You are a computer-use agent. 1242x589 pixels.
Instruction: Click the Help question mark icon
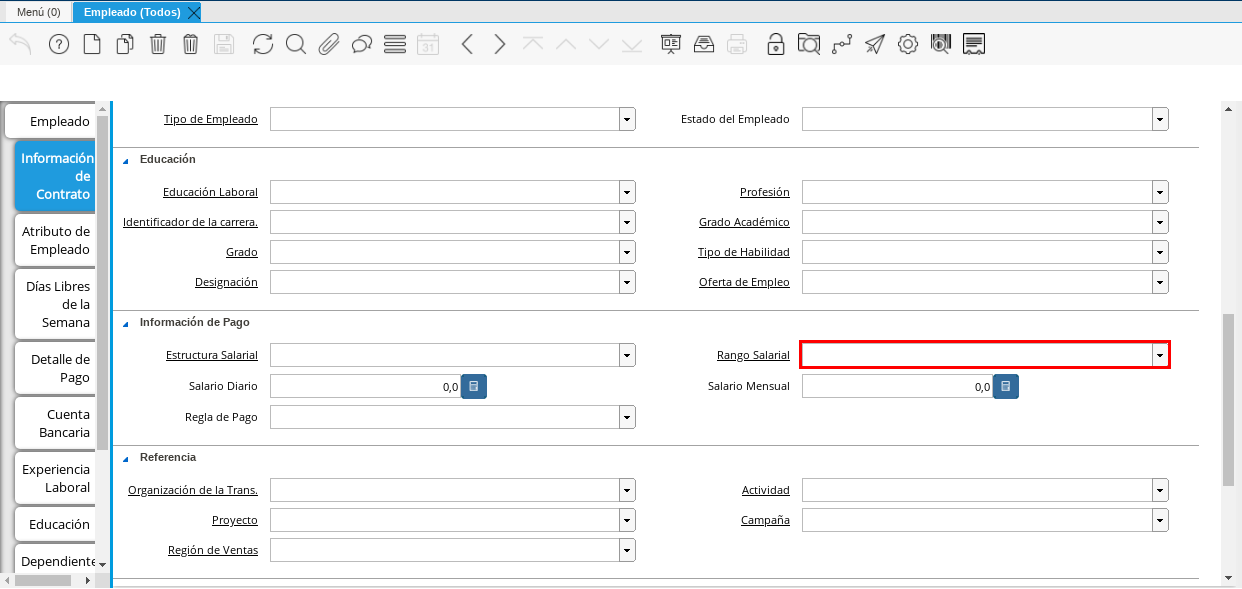tap(59, 44)
